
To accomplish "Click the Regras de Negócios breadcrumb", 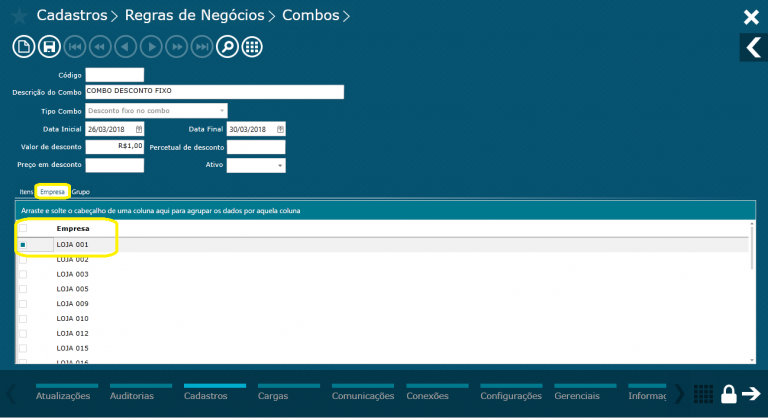I will (194, 15).
